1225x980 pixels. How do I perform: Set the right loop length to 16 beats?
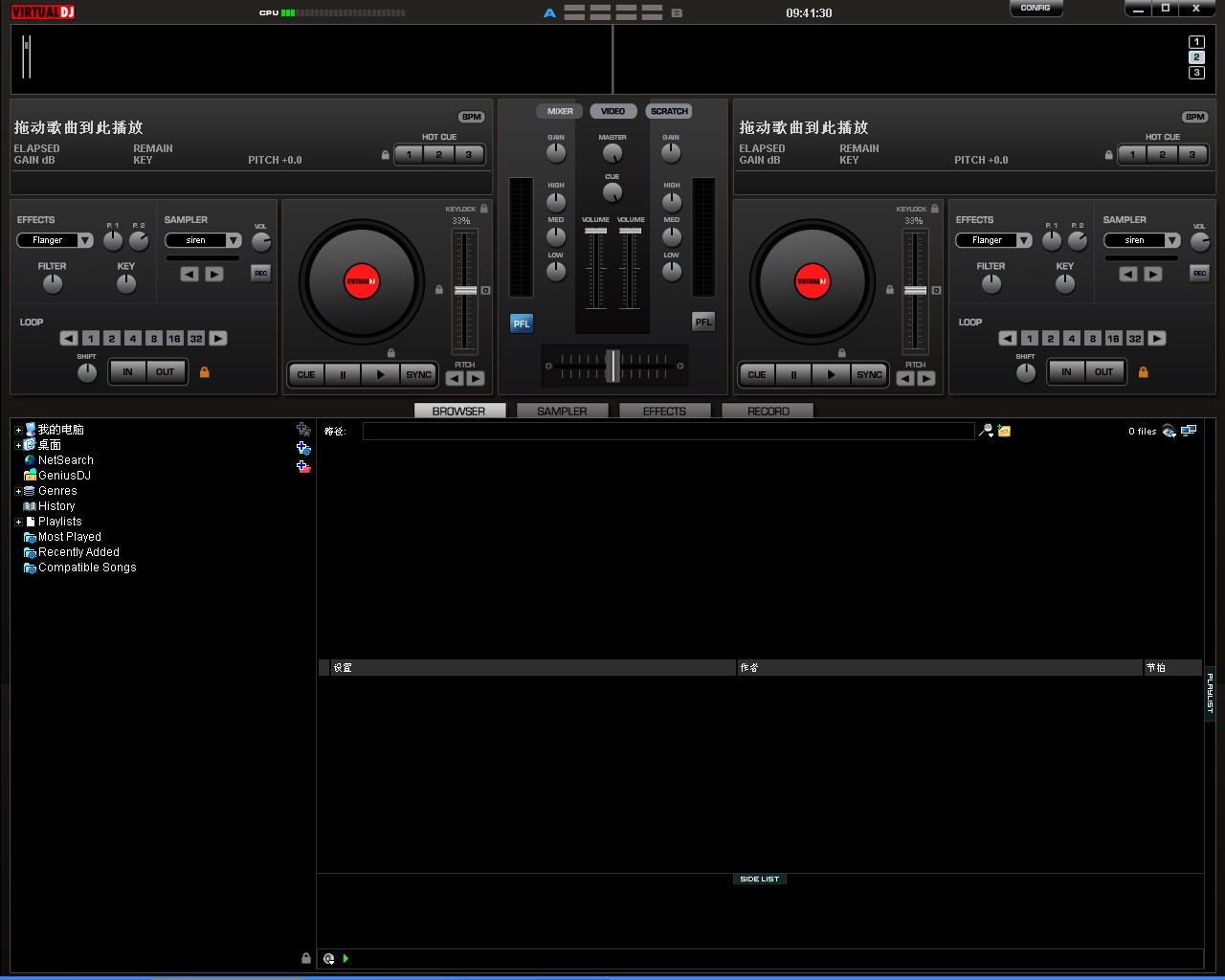coord(1113,338)
